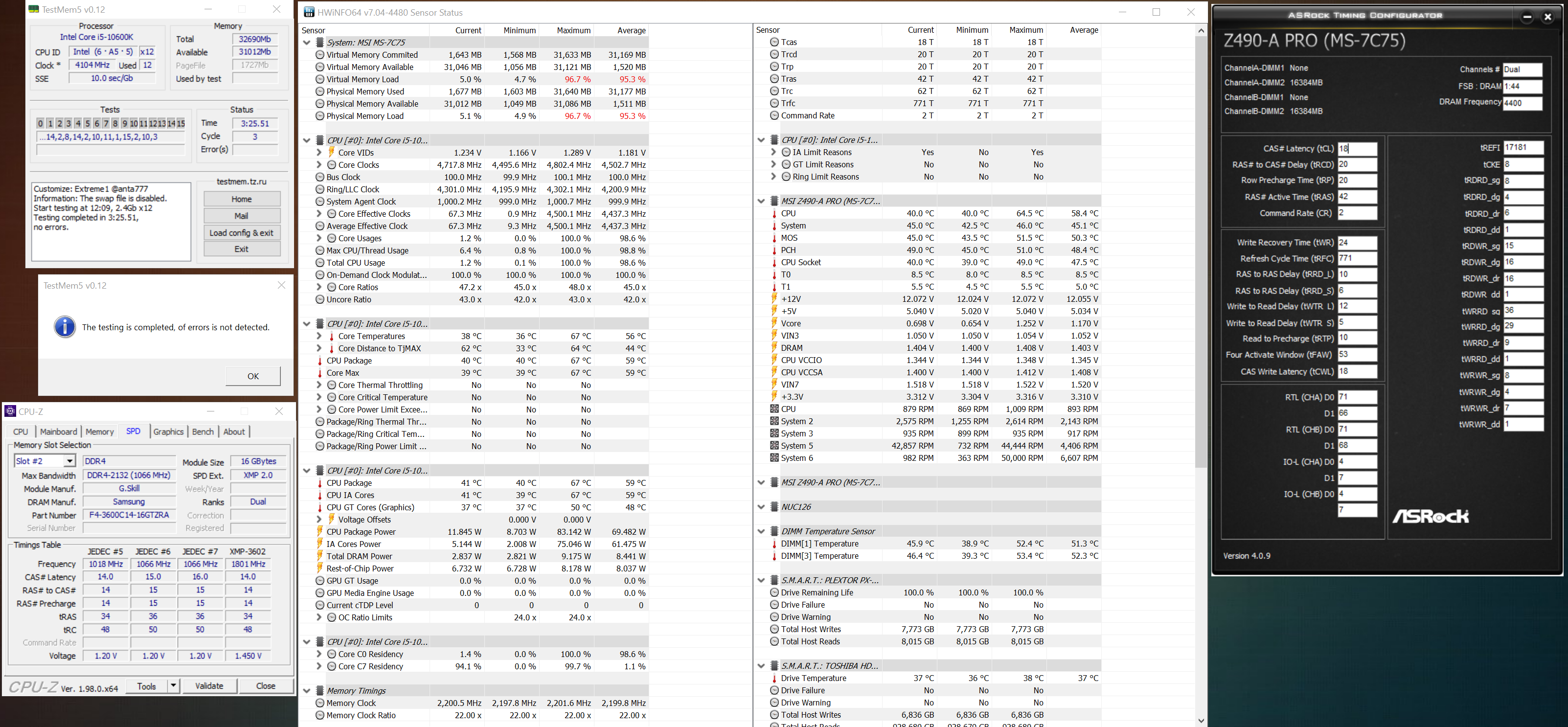The width and height of the screenshot is (1568, 727).
Task: Select test number 0 box in TestMem5
Action: (40, 124)
